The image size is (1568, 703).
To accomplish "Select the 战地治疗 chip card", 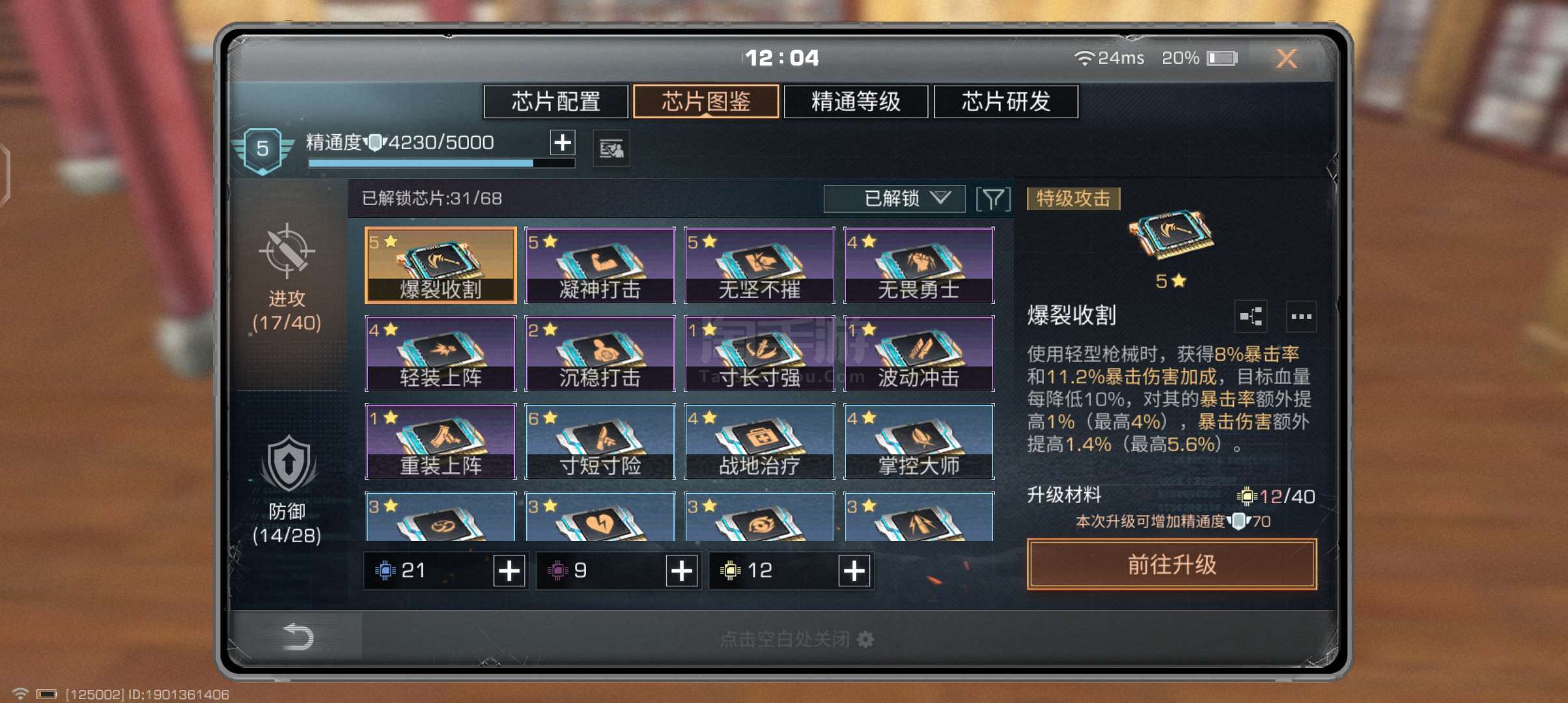I will 759,441.
